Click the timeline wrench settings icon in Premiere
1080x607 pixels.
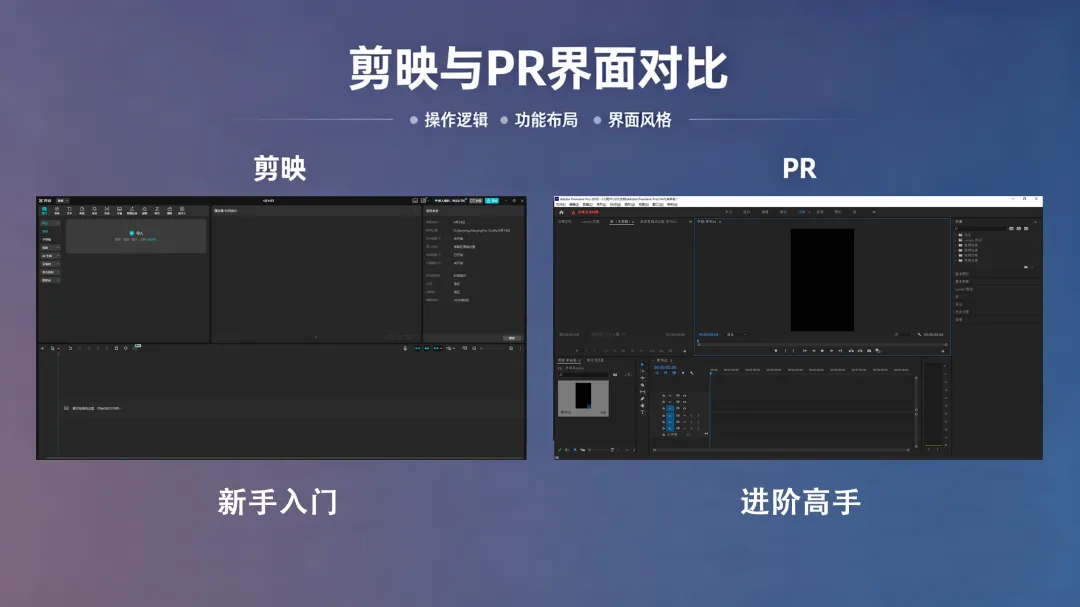(692, 373)
